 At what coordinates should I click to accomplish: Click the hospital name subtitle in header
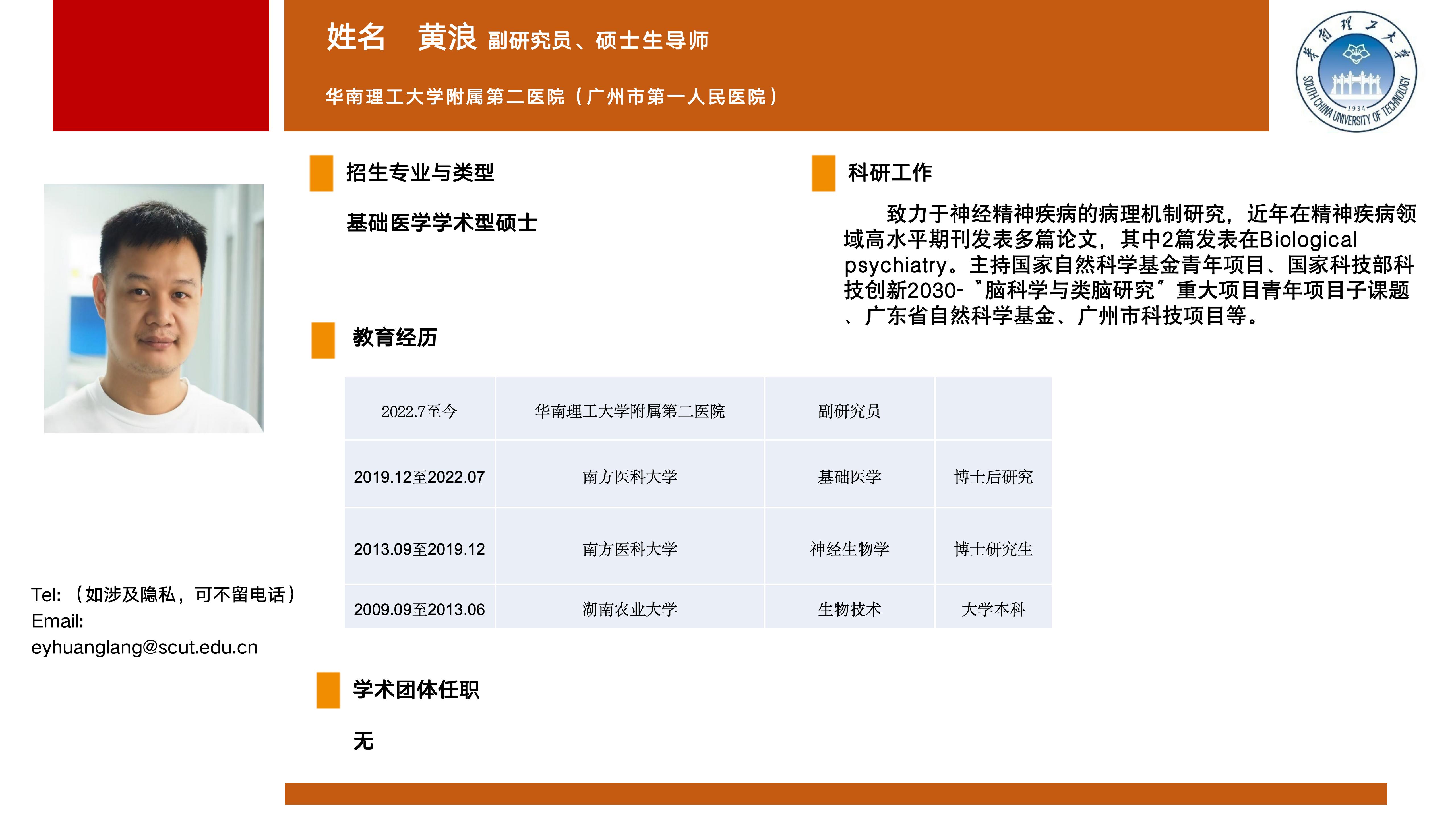click(552, 97)
